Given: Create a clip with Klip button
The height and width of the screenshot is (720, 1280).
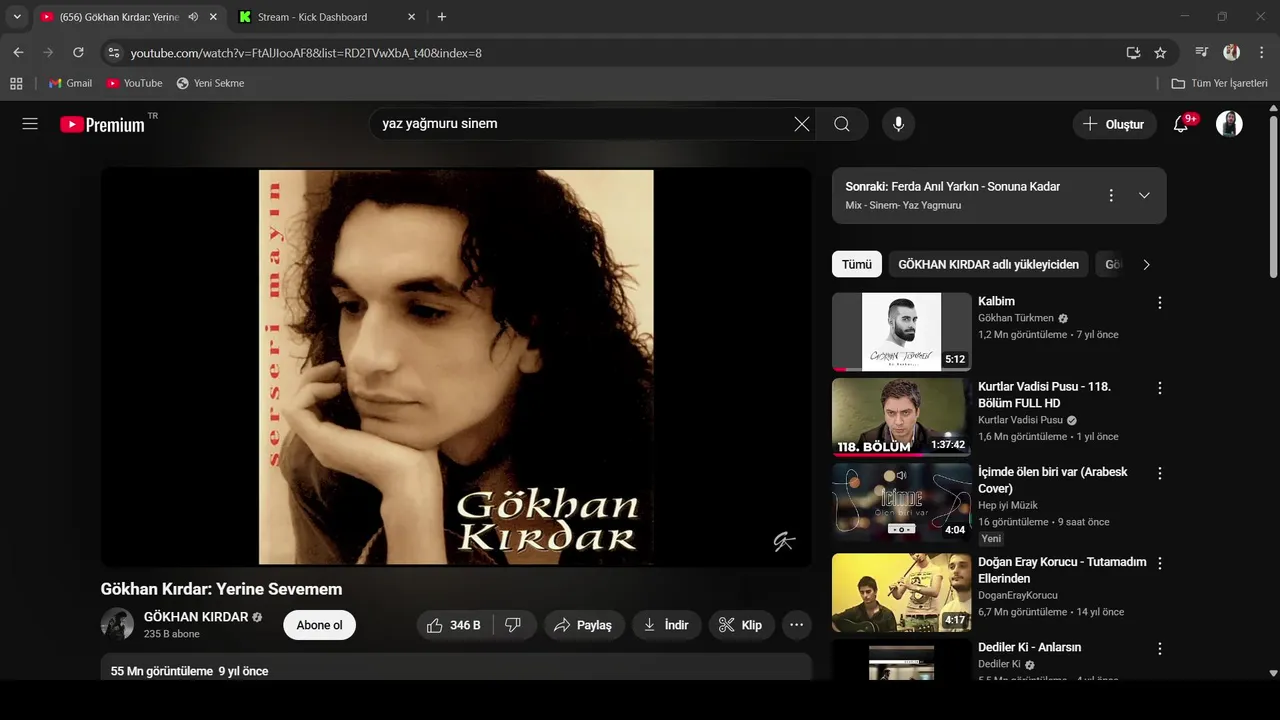Looking at the screenshot, I should (x=741, y=625).
